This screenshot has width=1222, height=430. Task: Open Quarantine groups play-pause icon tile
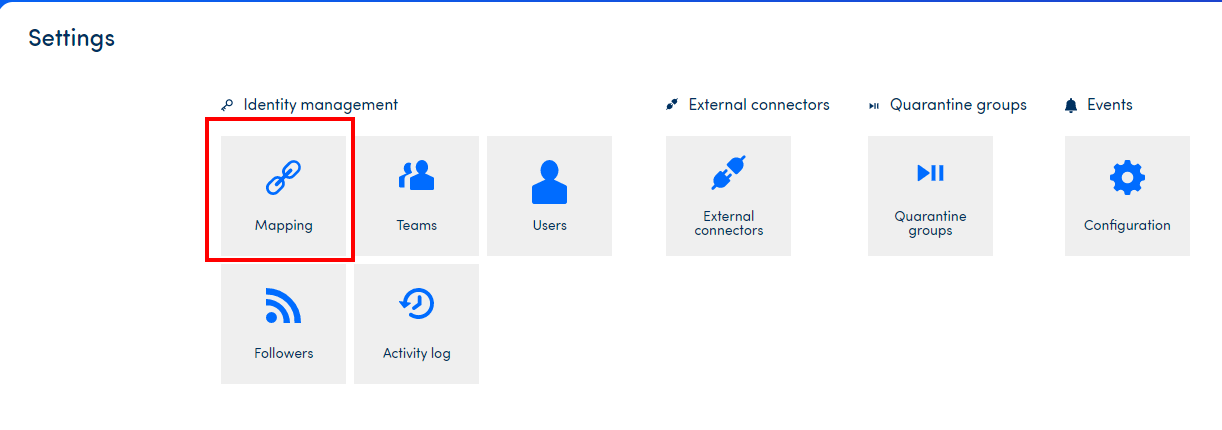coord(930,173)
